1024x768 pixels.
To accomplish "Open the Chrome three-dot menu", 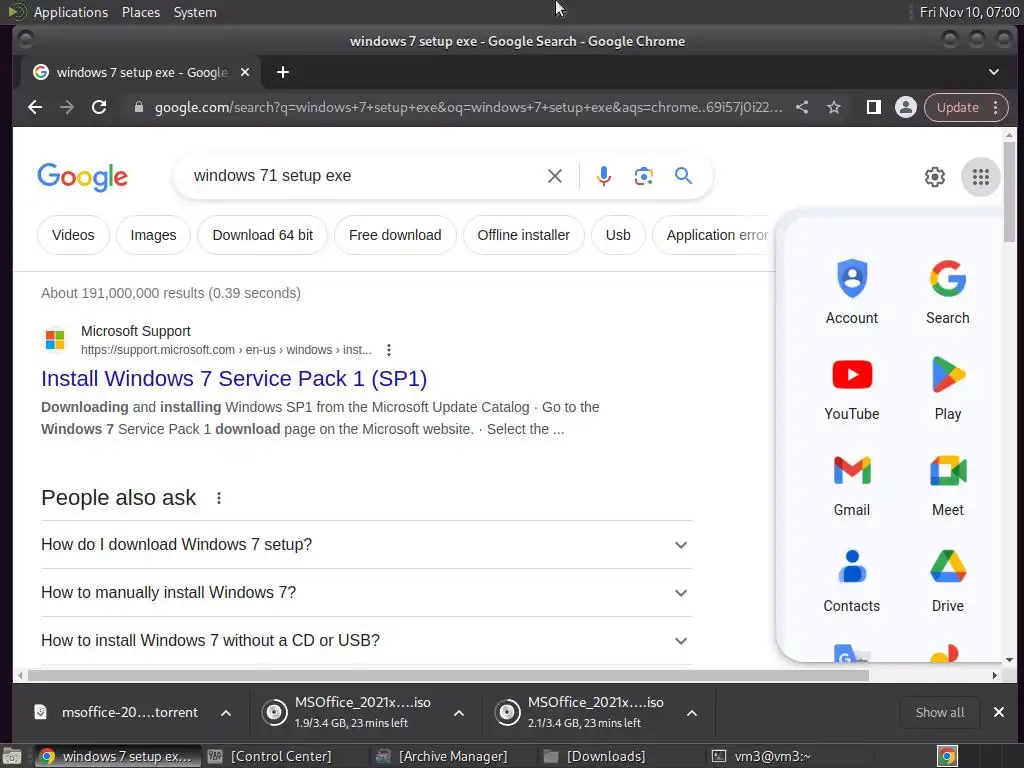I will pos(995,107).
